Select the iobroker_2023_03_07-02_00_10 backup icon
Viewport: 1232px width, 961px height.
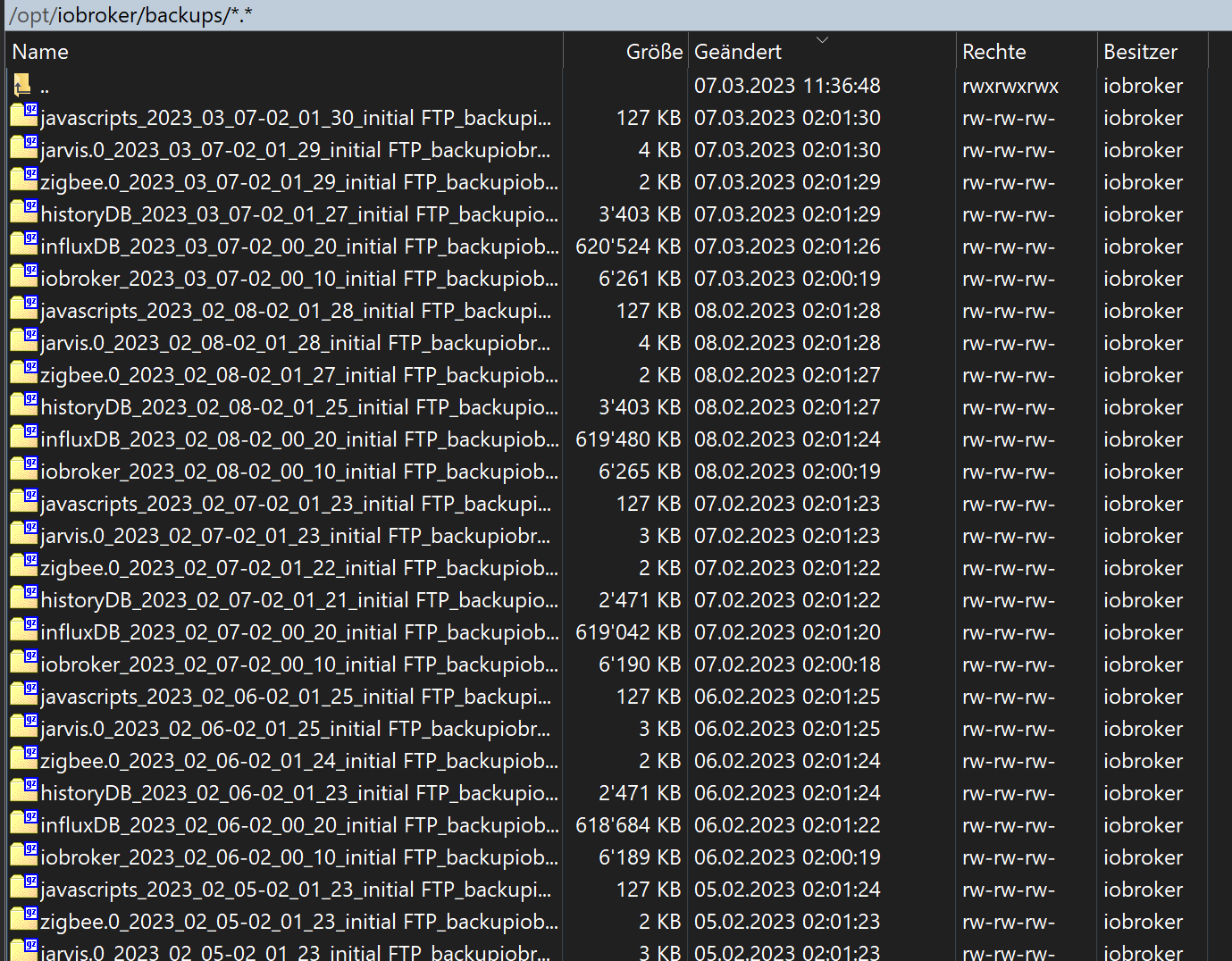(24, 277)
